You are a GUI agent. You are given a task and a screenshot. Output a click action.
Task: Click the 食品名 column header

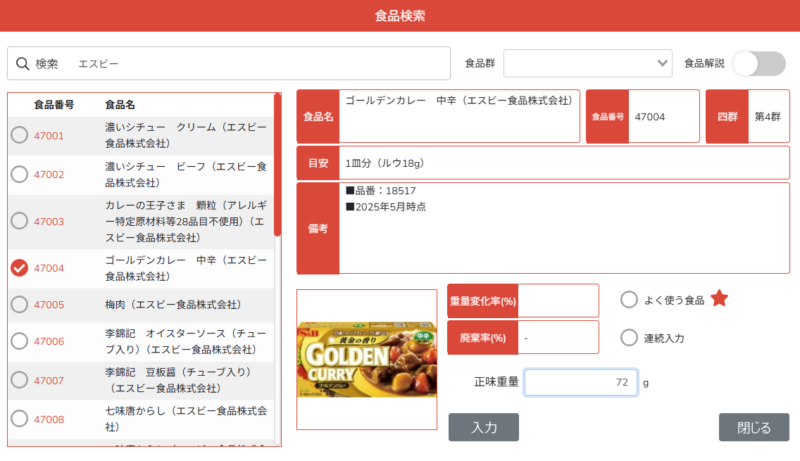point(120,105)
